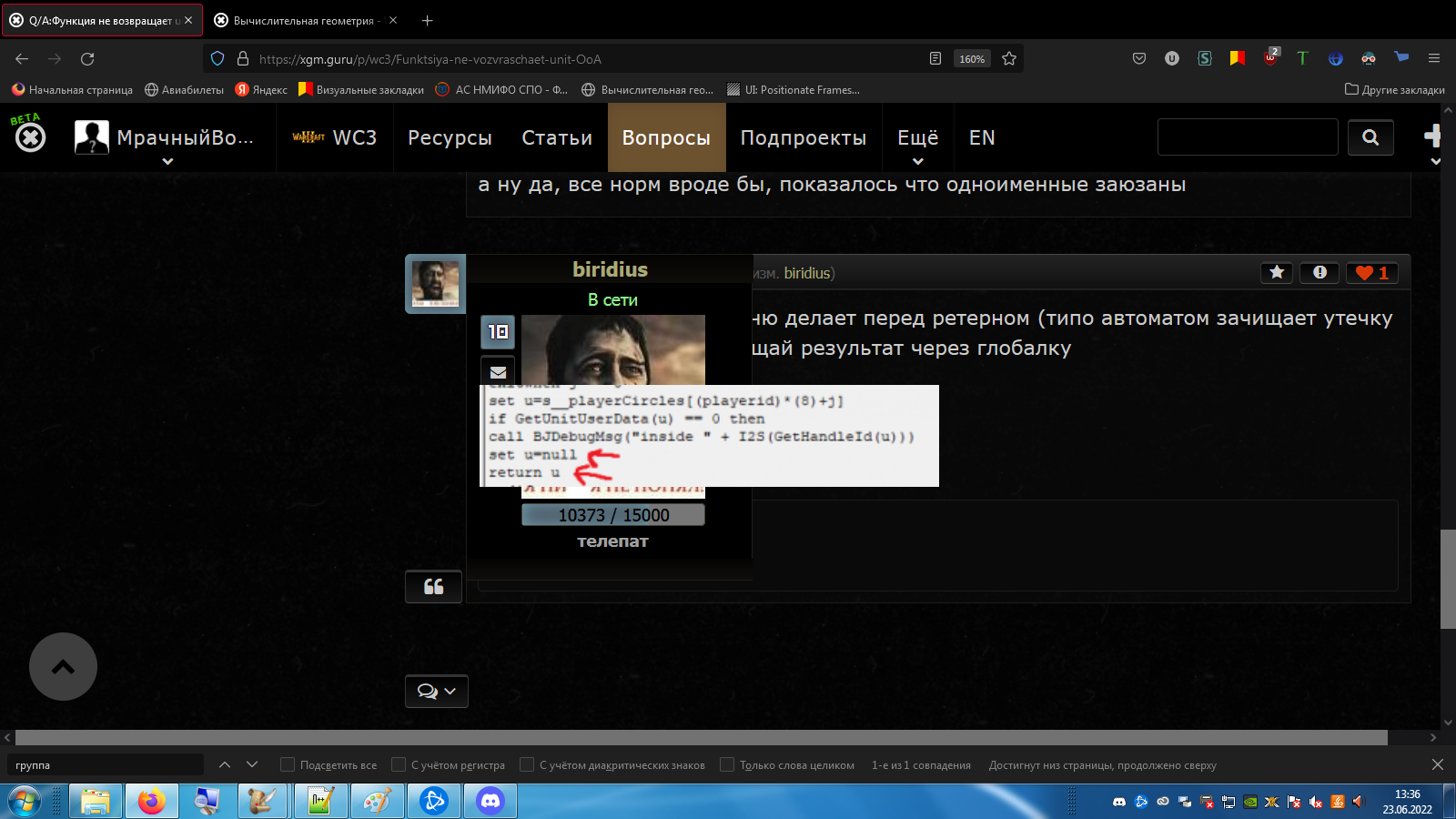Click biridius's small avatar thumbnail

436,284
